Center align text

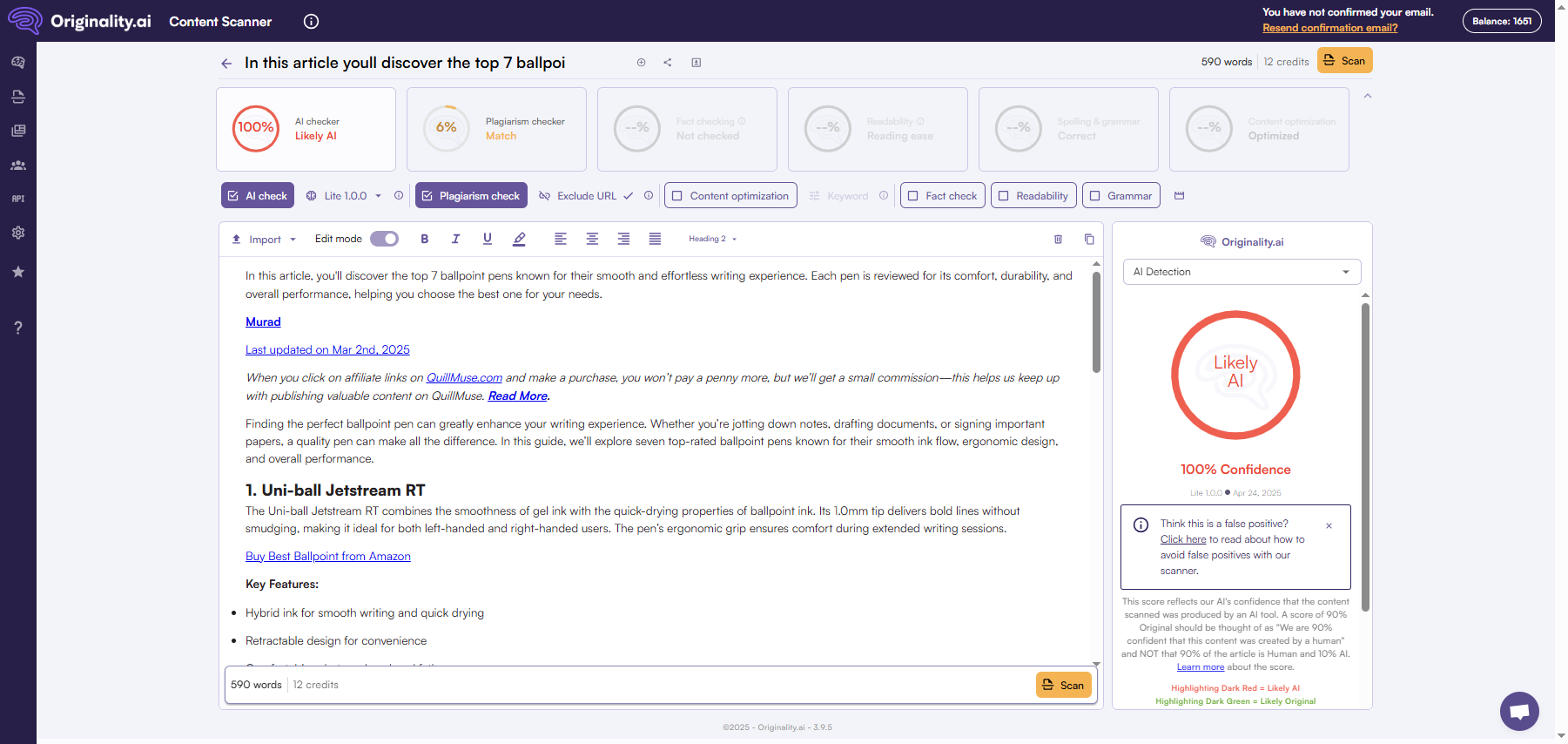click(592, 239)
